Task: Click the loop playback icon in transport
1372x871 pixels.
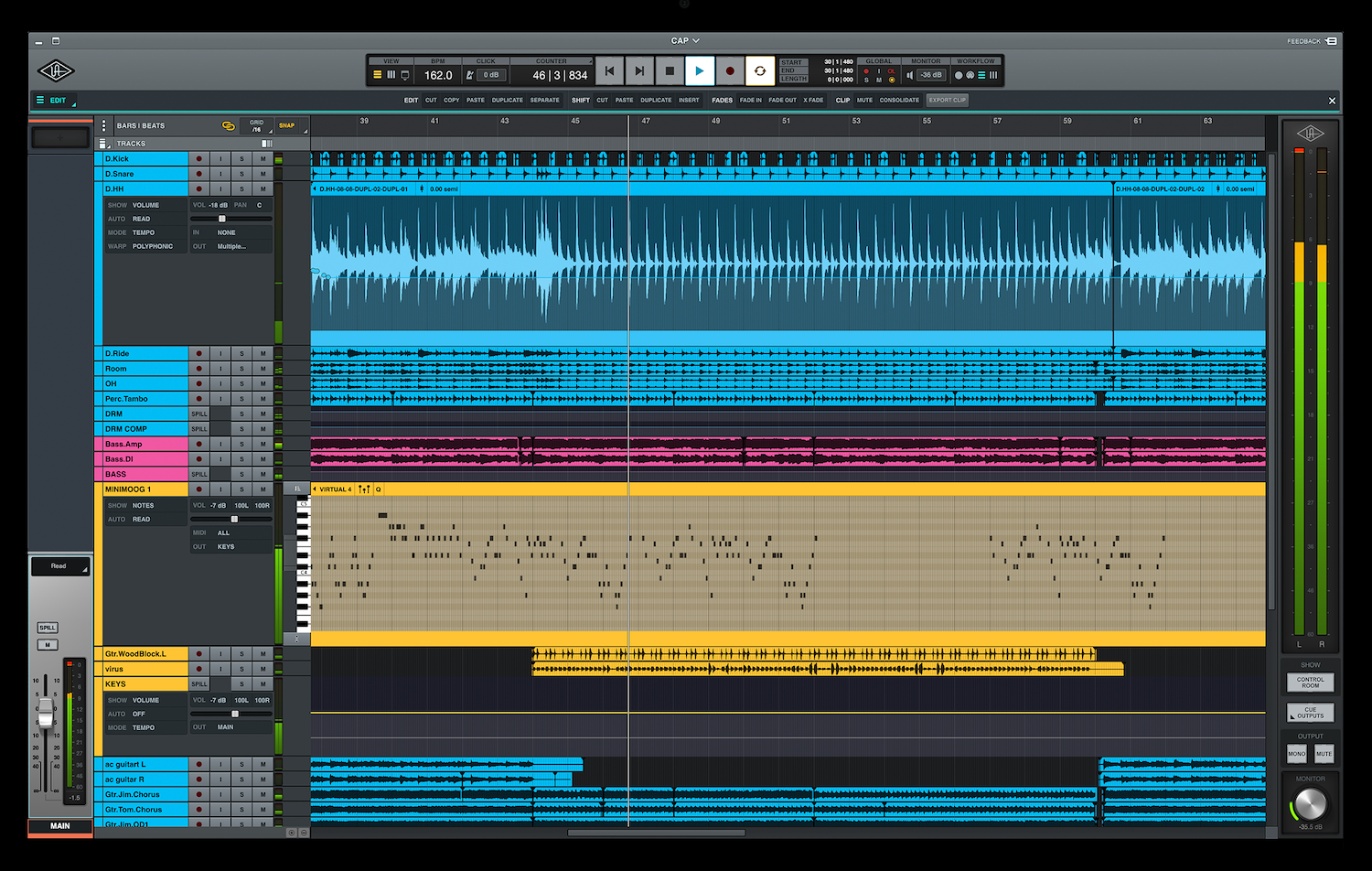Action: point(759,71)
